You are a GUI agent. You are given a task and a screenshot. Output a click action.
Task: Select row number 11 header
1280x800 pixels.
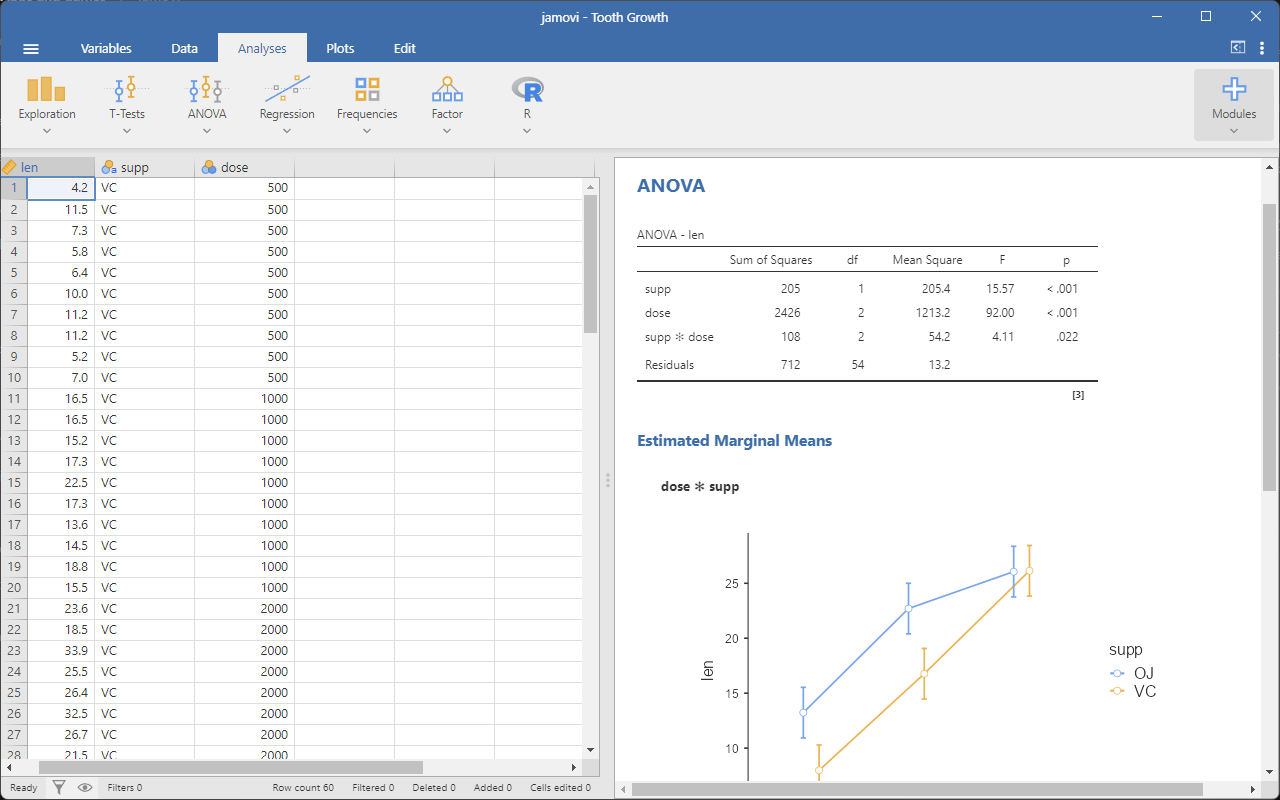[x=14, y=399]
